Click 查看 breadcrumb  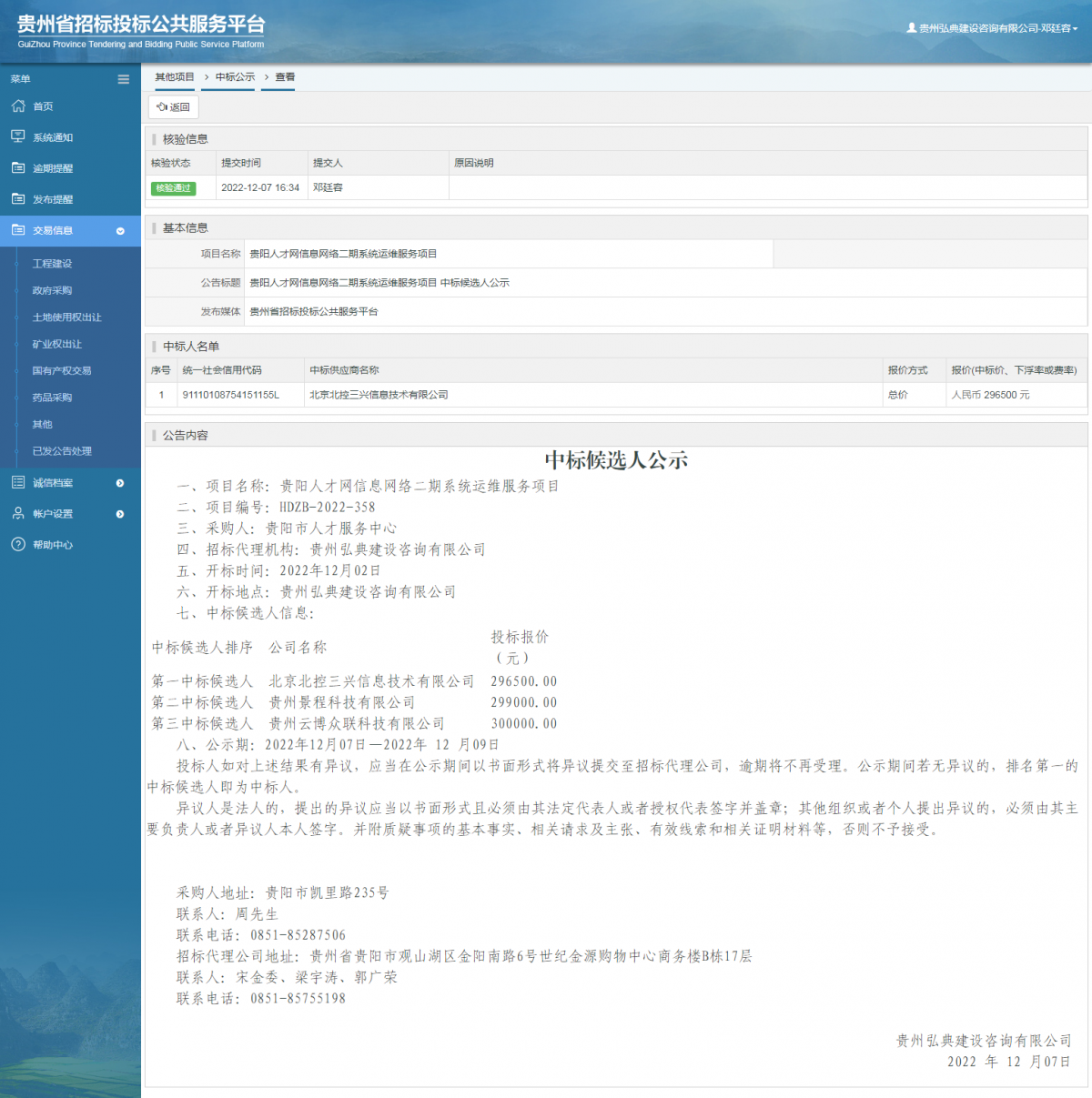[285, 77]
